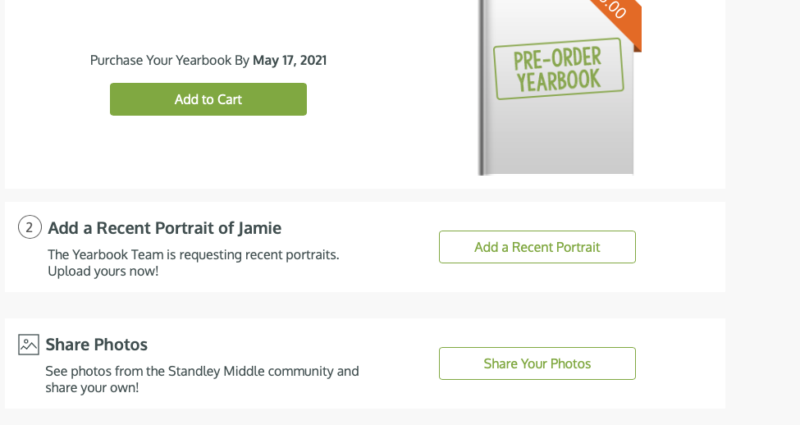The width and height of the screenshot is (800, 425).
Task: Click the Share Photos heading
Action: (96, 345)
